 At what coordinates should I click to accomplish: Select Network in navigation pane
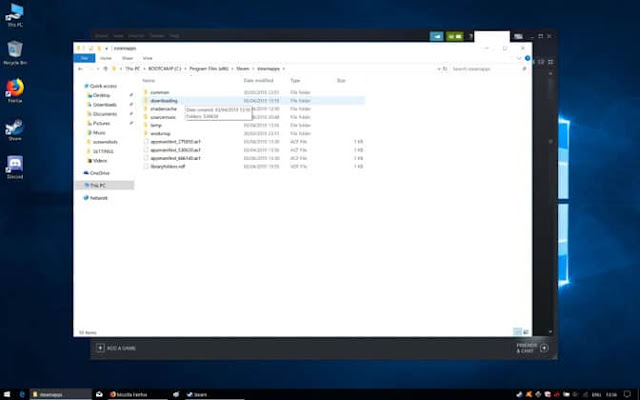[x=98, y=198]
